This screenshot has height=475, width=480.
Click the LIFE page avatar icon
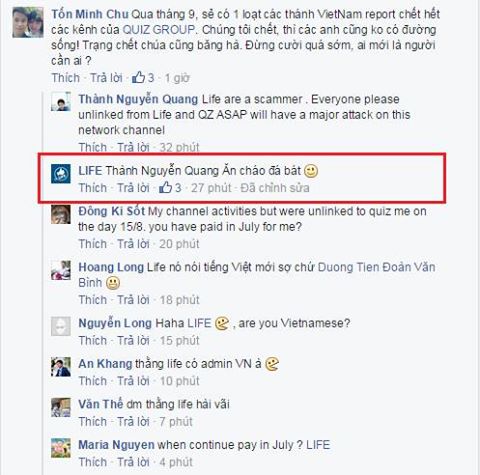click(x=61, y=174)
